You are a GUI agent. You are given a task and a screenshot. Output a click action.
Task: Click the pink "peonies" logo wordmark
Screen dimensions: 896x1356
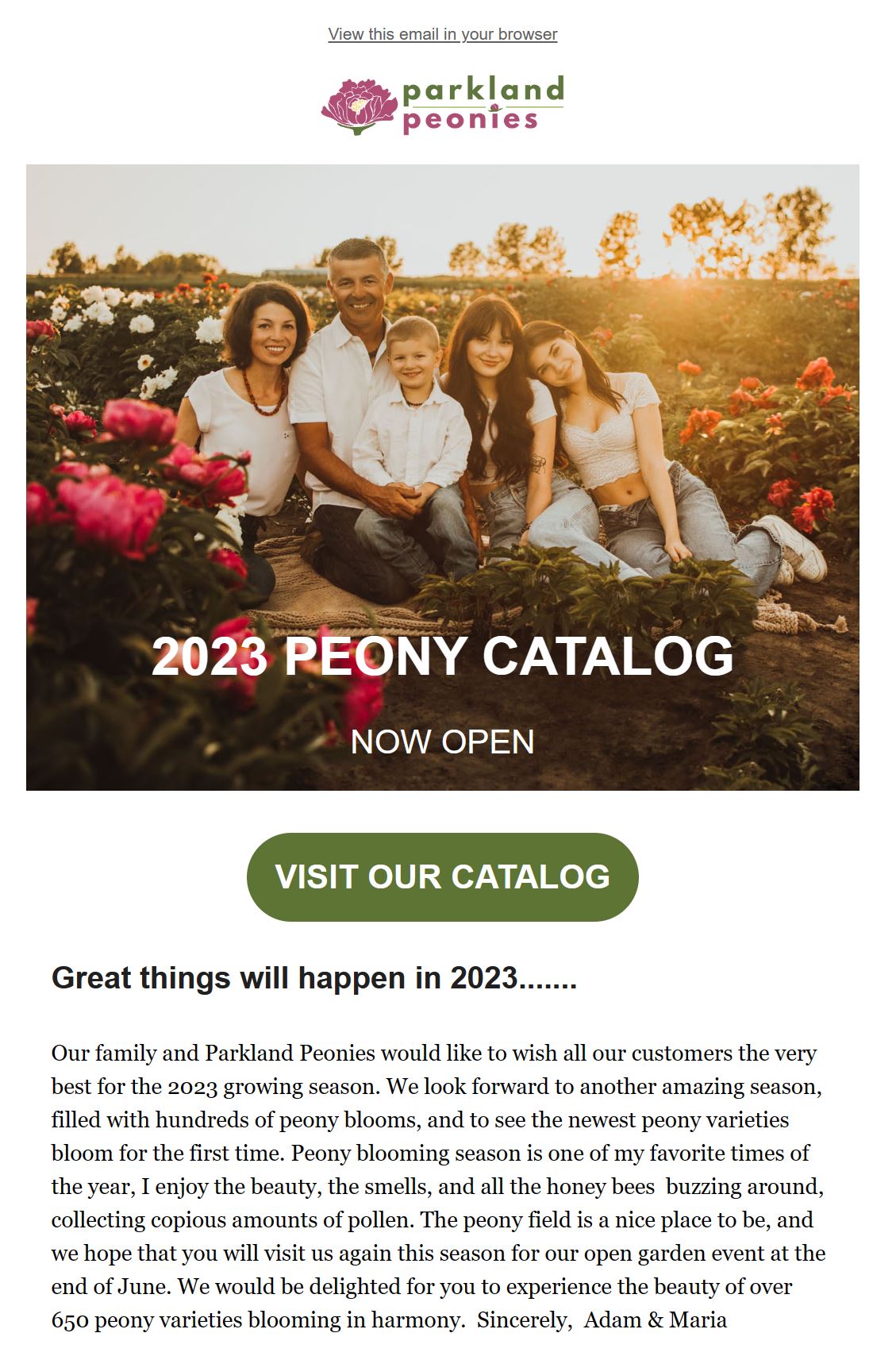tap(470, 121)
